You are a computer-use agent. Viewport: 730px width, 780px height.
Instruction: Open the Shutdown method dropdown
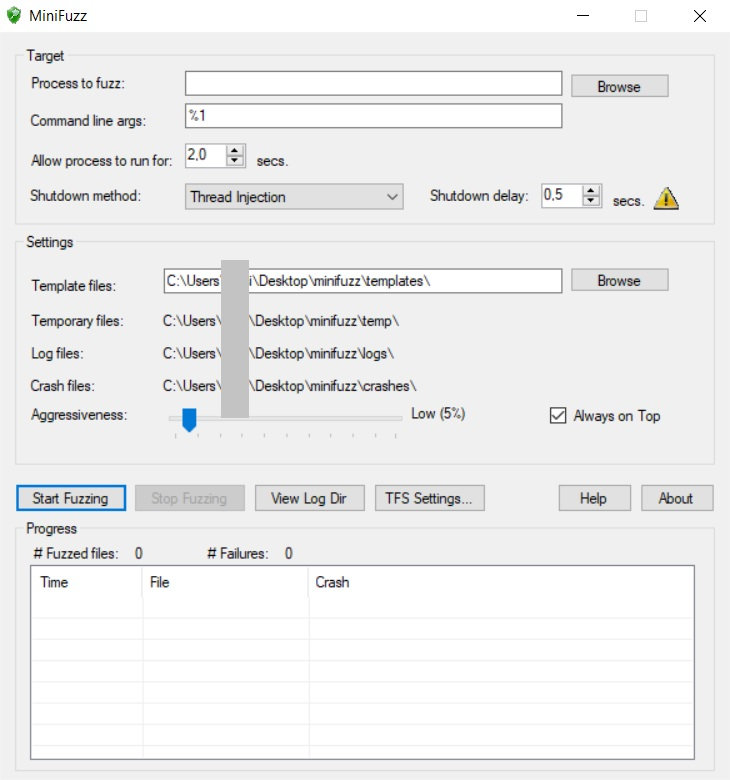294,196
